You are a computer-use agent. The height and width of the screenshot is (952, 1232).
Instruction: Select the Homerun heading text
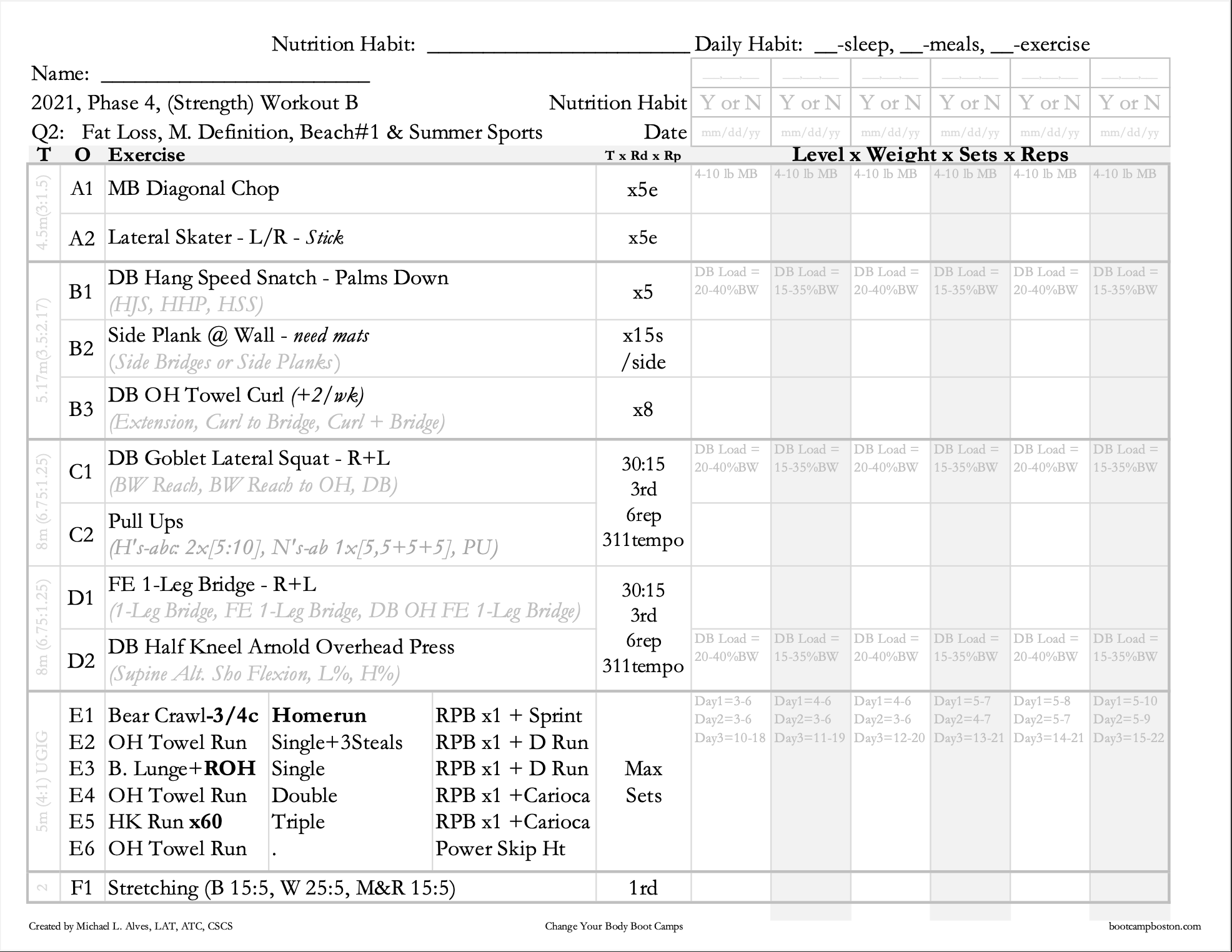point(319,716)
